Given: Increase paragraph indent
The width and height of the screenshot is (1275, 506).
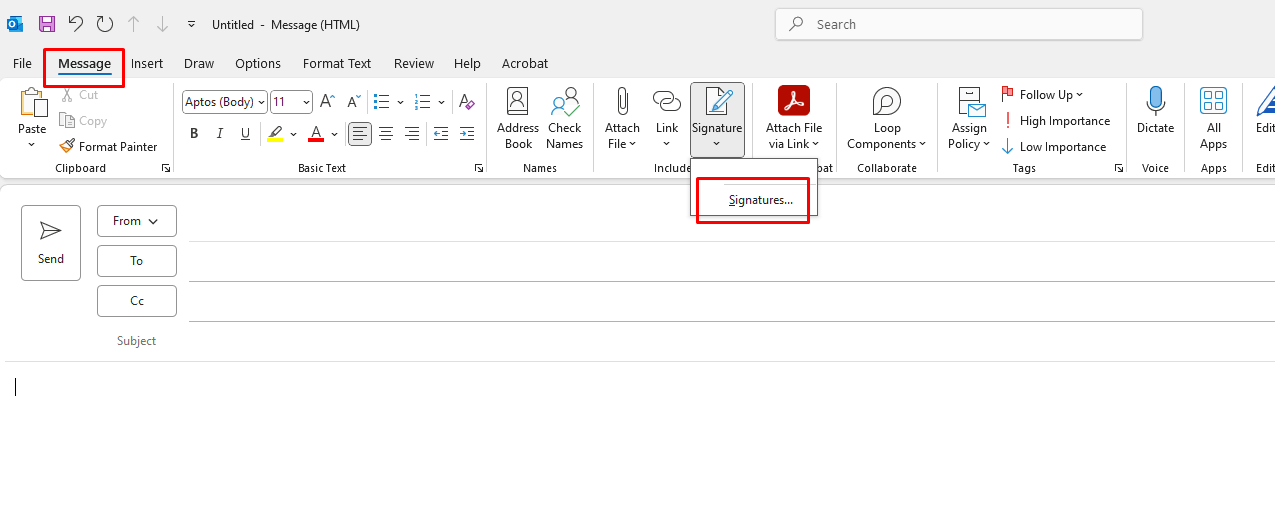Looking at the screenshot, I should [467, 133].
